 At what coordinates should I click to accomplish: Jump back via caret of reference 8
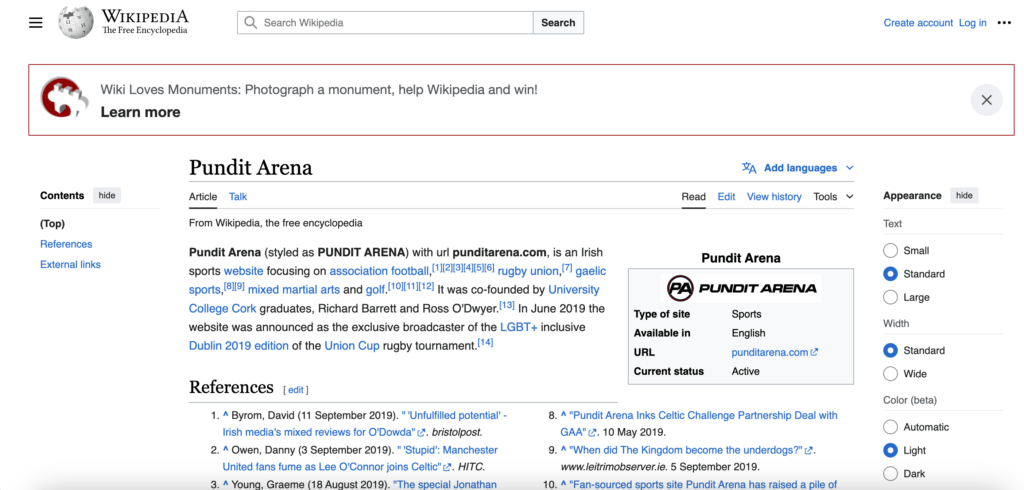564,415
